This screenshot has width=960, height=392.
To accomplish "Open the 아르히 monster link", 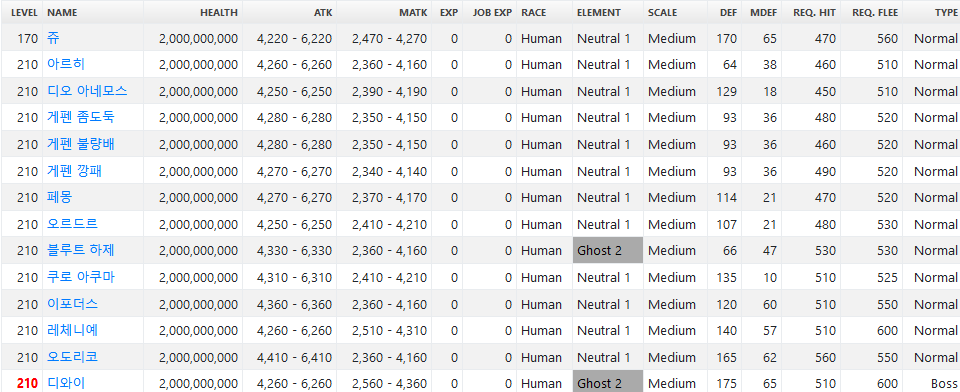I will (x=66, y=65).
